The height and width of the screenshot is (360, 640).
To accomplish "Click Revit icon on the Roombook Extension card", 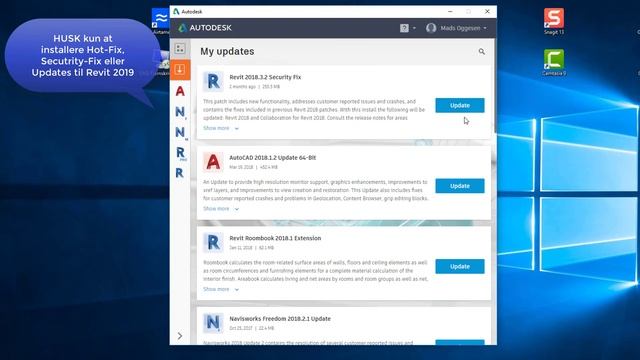I will [213, 242].
